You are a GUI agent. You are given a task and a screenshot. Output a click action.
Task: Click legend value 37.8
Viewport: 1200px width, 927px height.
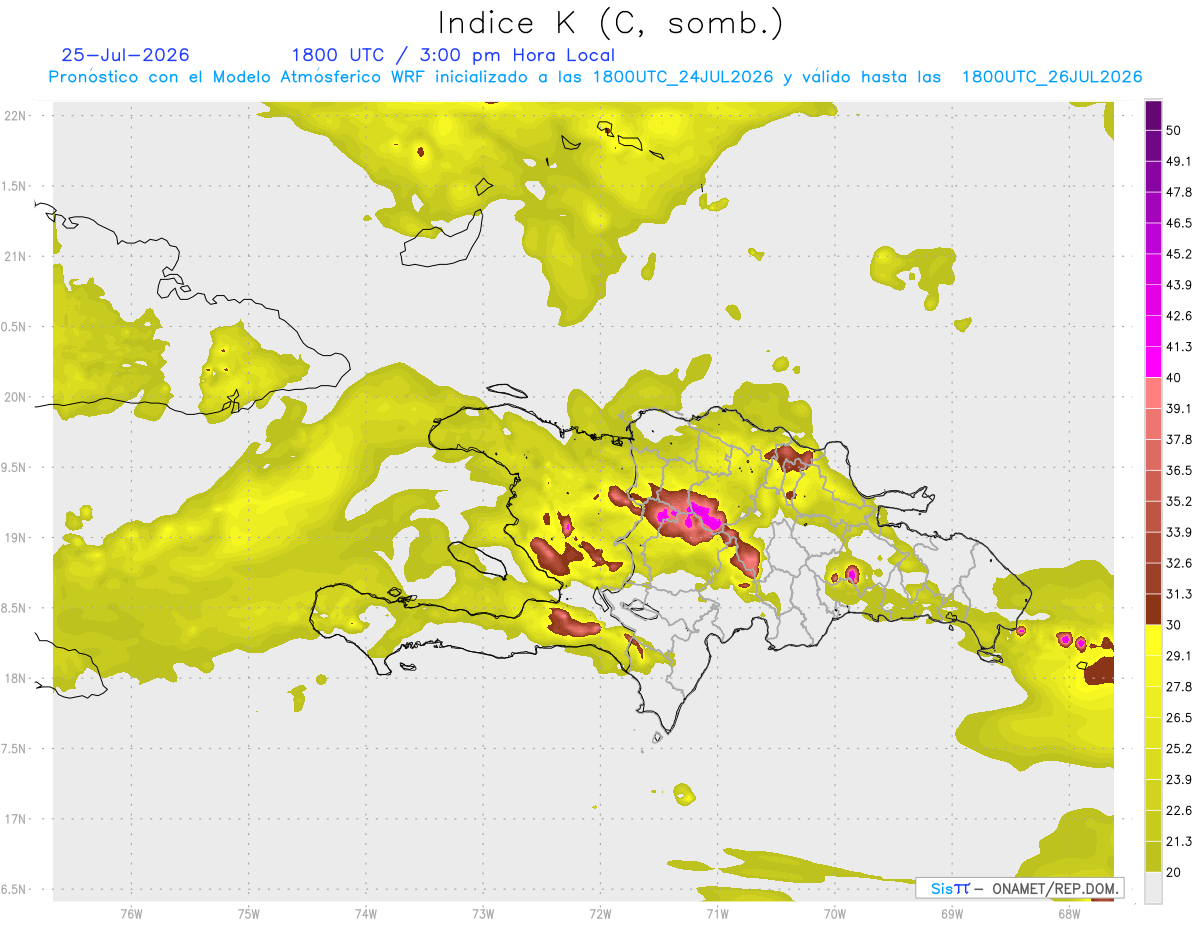pos(1179,439)
